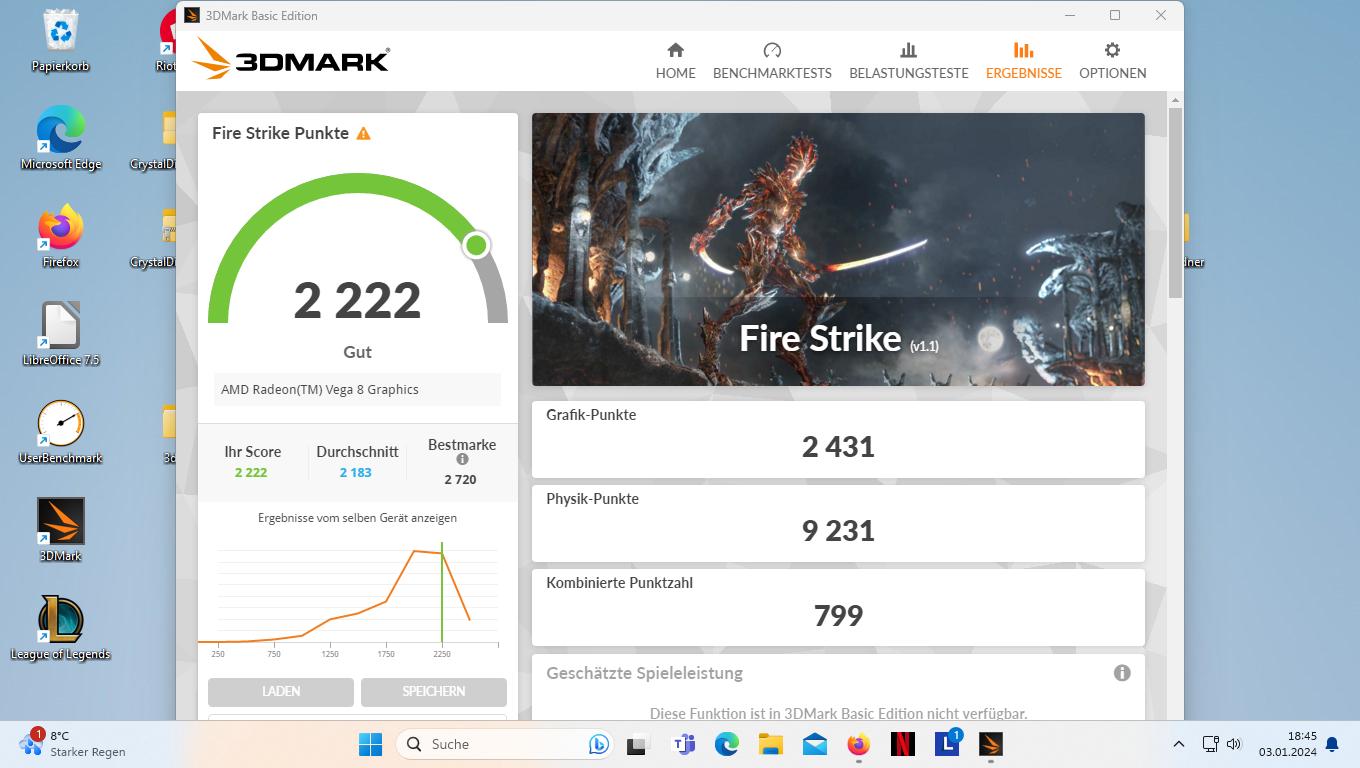Viewport: 1360px width, 768px height.
Task: Open File Explorer from the taskbar
Action: click(x=770, y=744)
